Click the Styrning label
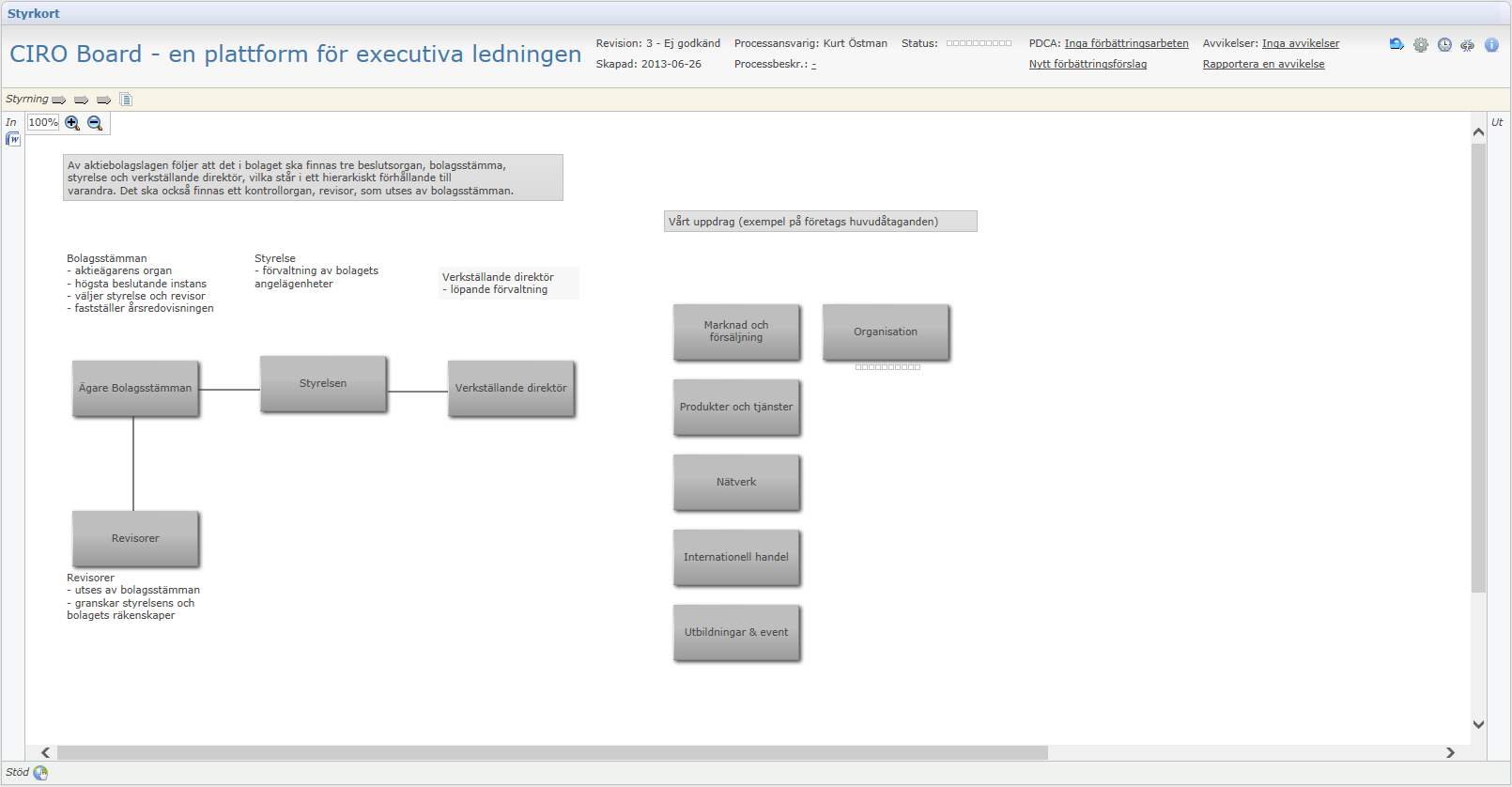 coord(26,99)
